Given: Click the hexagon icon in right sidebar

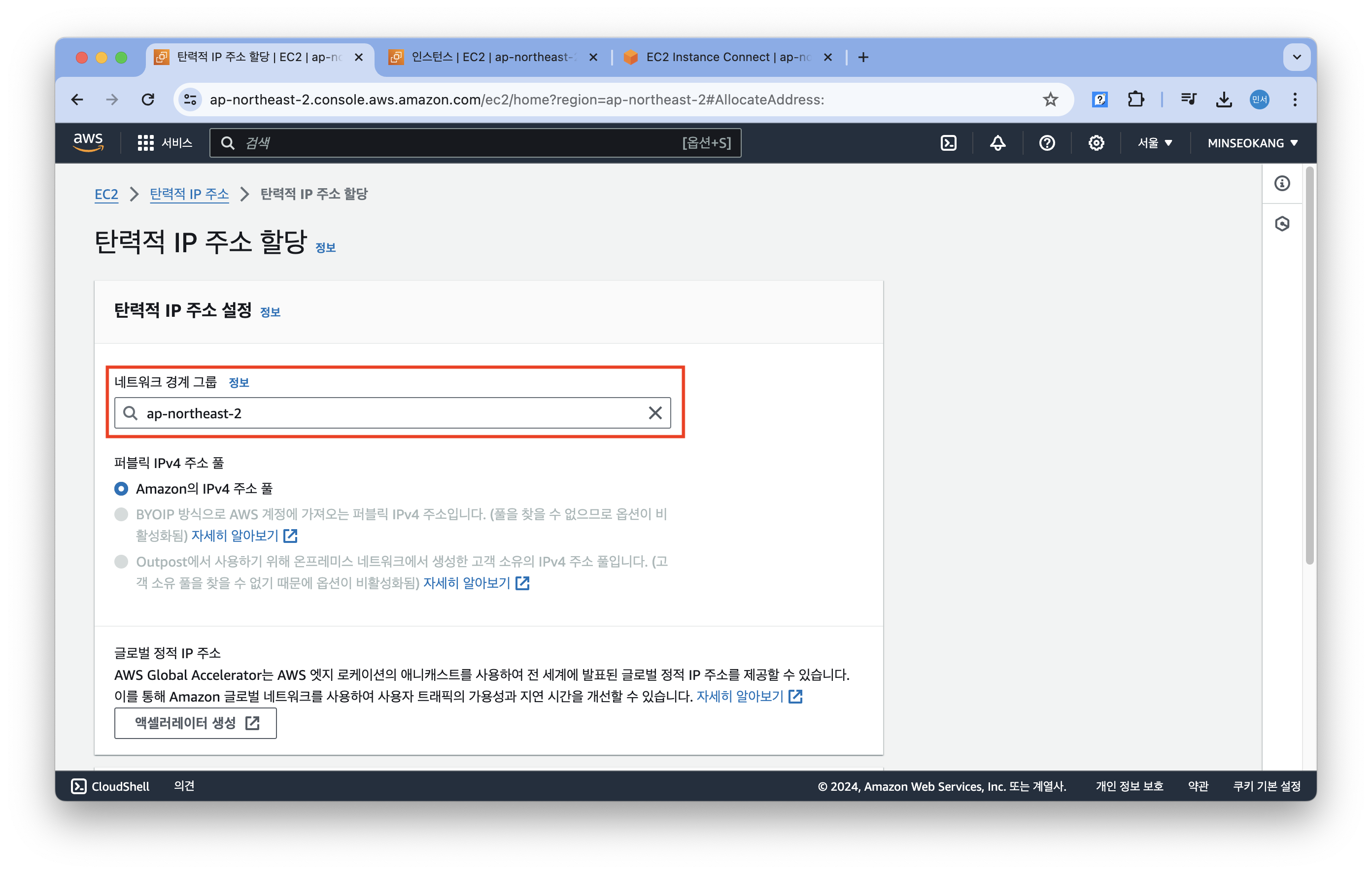Looking at the screenshot, I should [1282, 224].
